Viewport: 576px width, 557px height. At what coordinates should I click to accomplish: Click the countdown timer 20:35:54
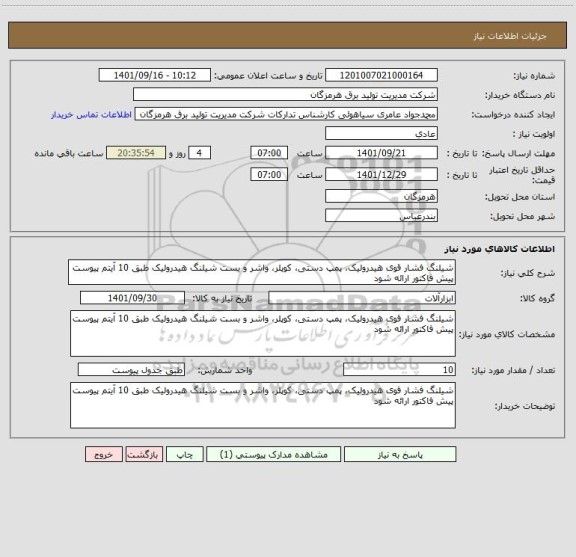pos(136,153)
